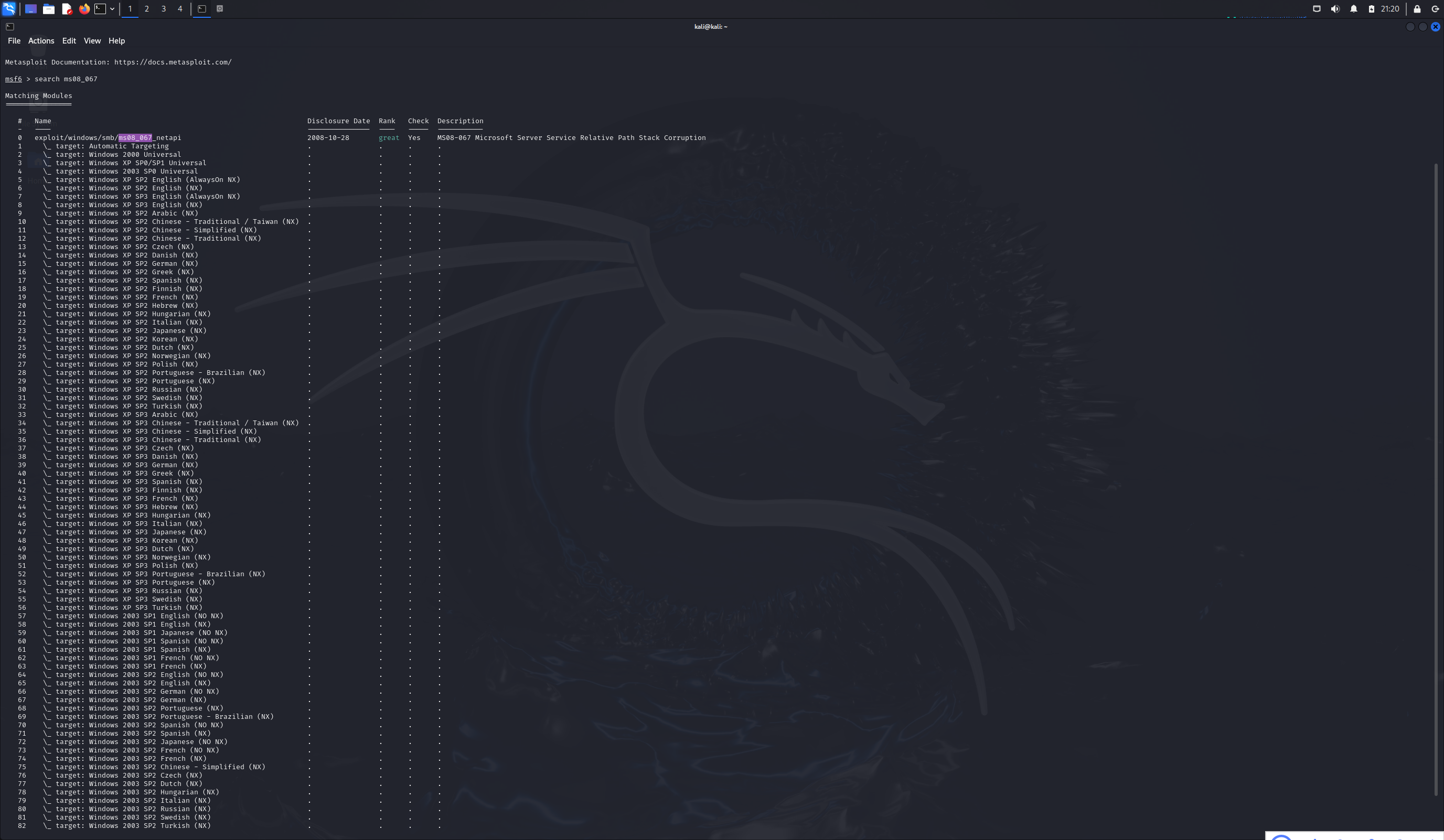Viewport: 1444px width, 840px height.
Task: Open a new terminal from the panel launcher
Action: coord(100,8)
